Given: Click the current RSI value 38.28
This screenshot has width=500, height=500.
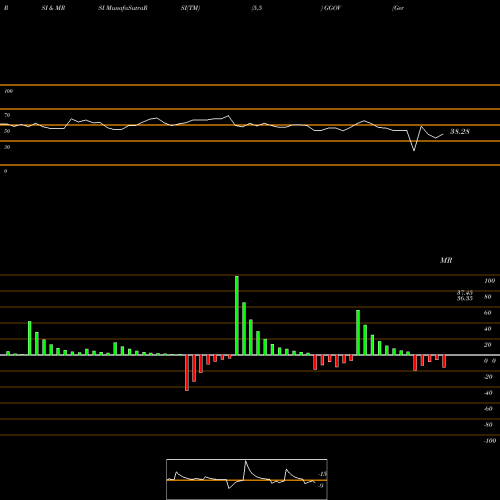Looking at the screenshot, I should tap(460, 132).
